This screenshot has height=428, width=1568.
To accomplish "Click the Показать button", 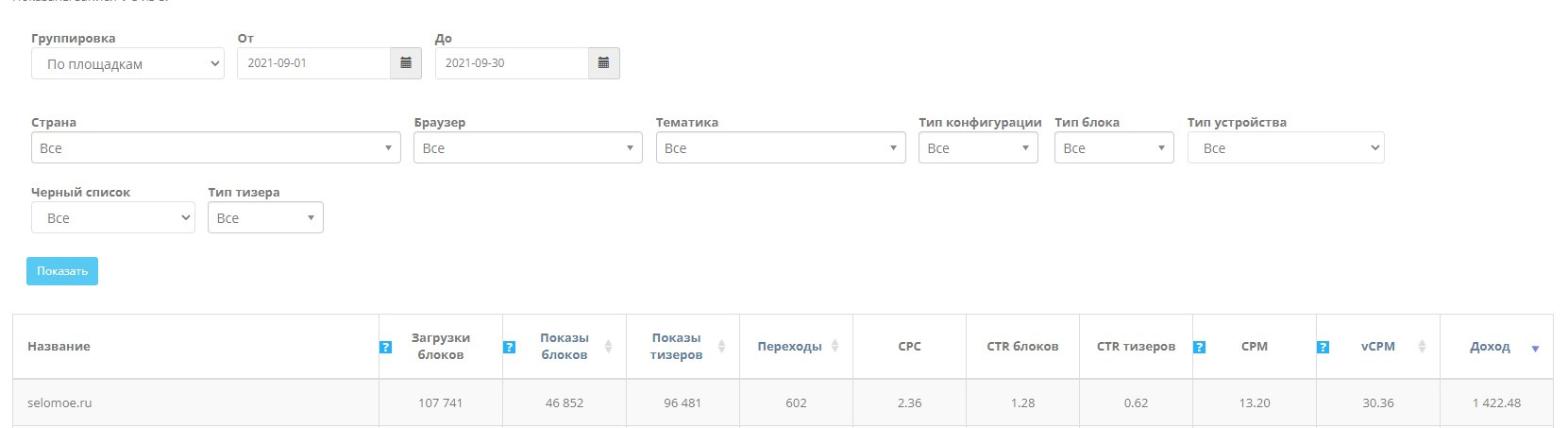I will [62, 271].
